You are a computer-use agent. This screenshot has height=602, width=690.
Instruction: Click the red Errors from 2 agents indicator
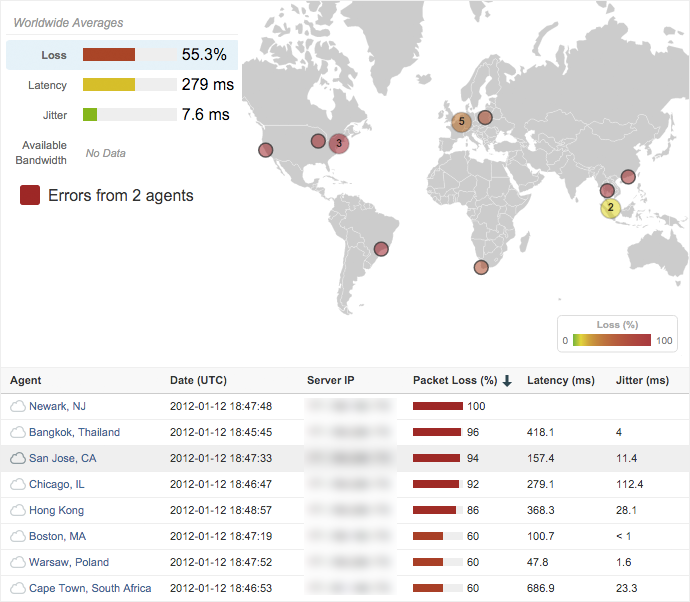point(30,195)
